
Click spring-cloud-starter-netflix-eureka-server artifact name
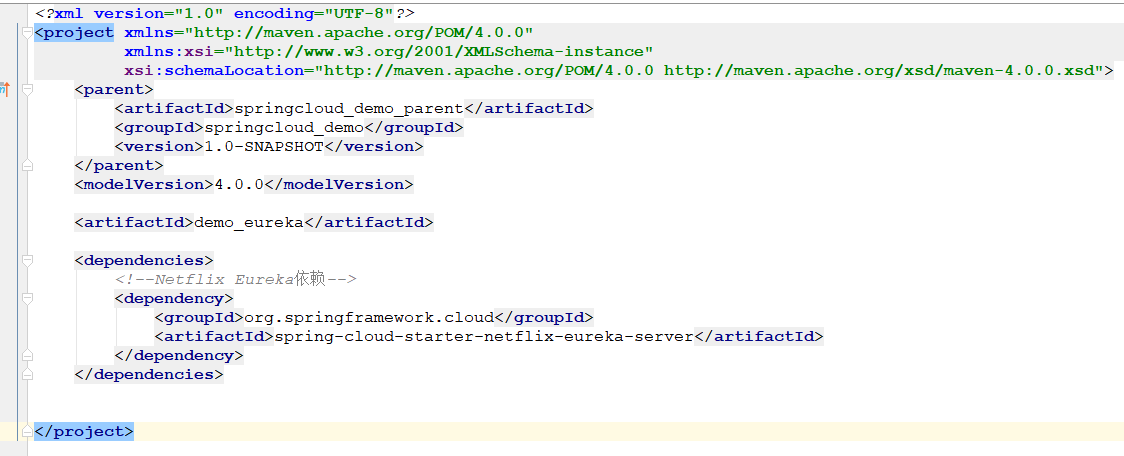[x=484, y=336]
